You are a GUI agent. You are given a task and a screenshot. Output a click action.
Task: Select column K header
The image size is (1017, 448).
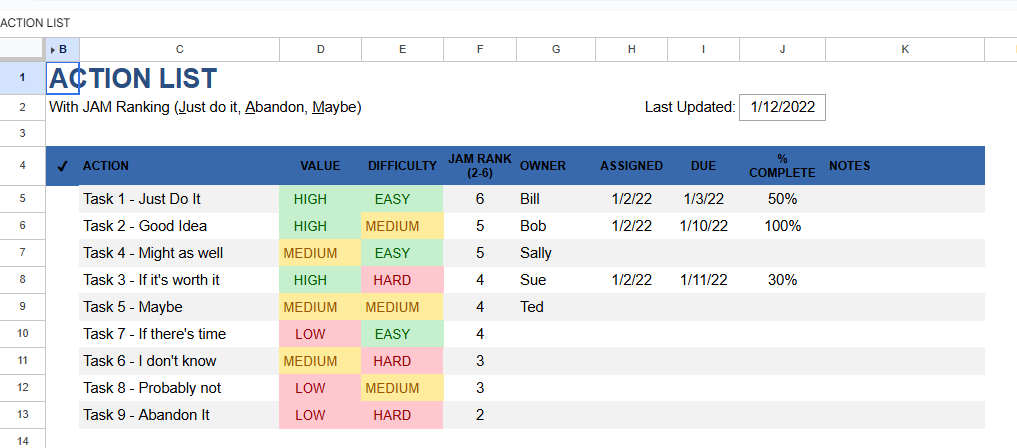[905, 49]
